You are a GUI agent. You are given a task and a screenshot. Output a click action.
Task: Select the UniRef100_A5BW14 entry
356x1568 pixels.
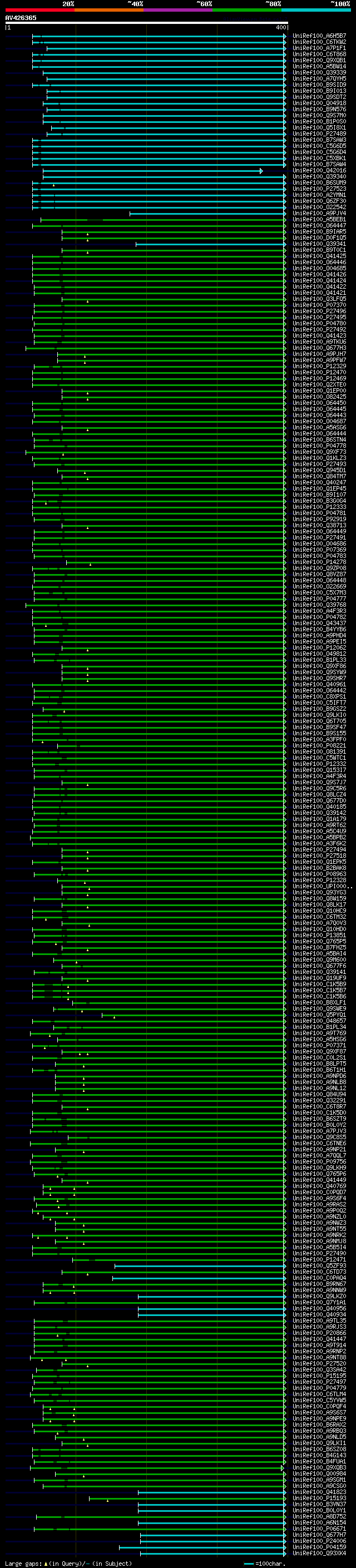(x=319, y=66)
